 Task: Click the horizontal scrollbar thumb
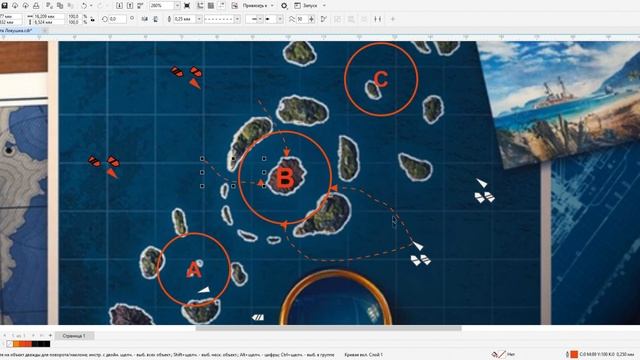click(x=329, y=328)
